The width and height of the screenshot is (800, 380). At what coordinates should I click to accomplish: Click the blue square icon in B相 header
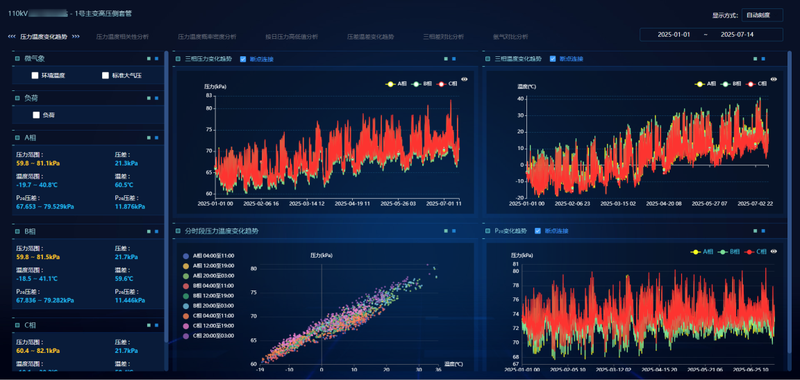tap(157, 231)
